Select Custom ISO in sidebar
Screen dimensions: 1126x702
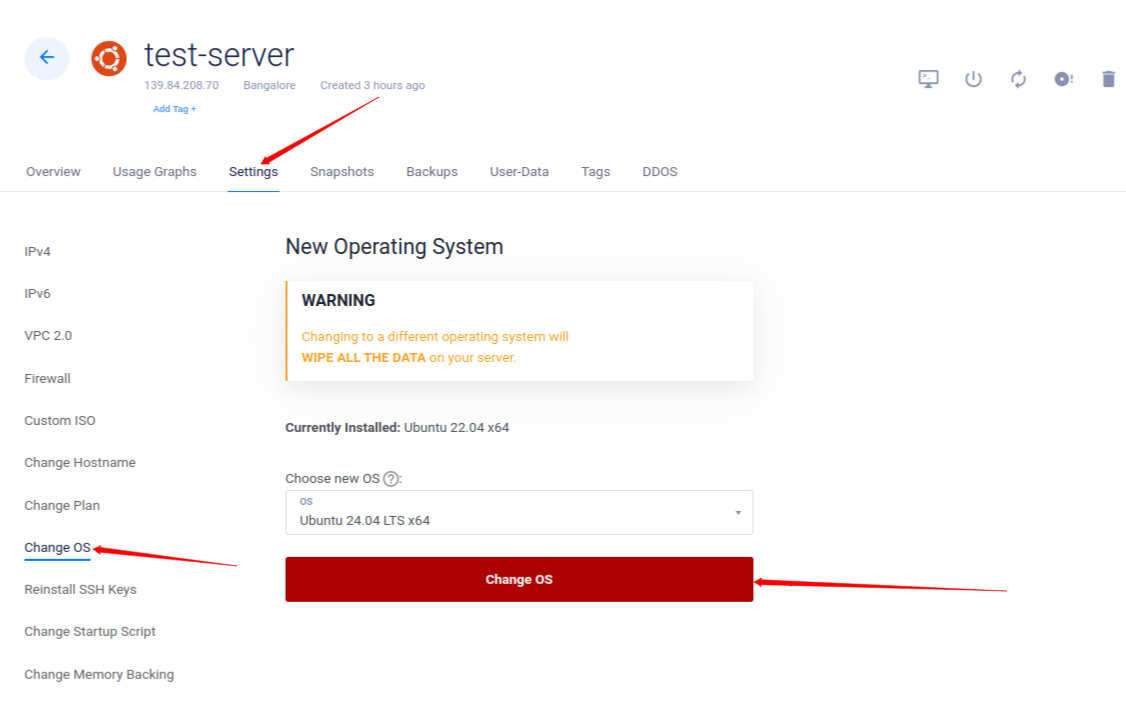(x=60, y=421)
